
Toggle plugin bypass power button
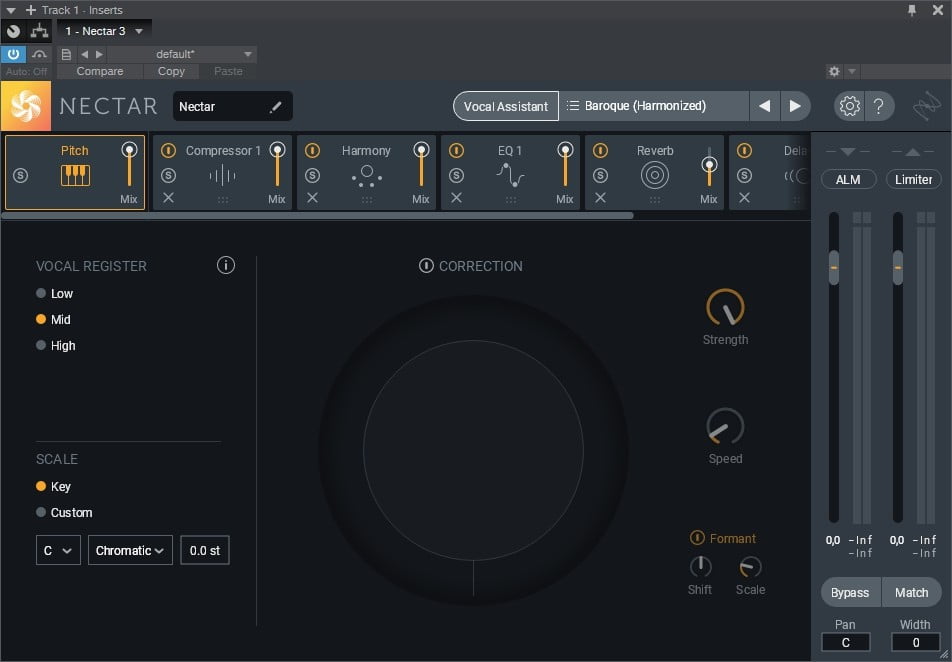(13, 54)
